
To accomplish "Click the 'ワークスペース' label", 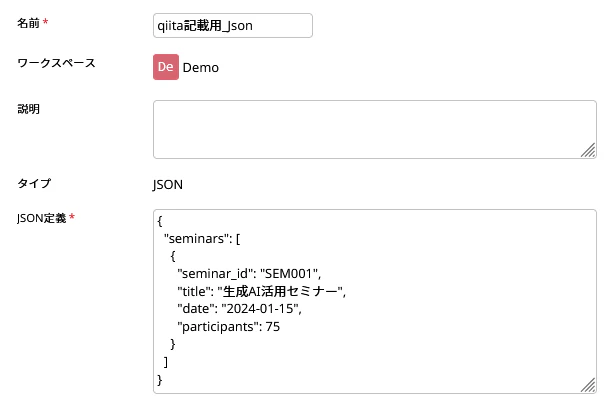I will click(x=56, y=63).
